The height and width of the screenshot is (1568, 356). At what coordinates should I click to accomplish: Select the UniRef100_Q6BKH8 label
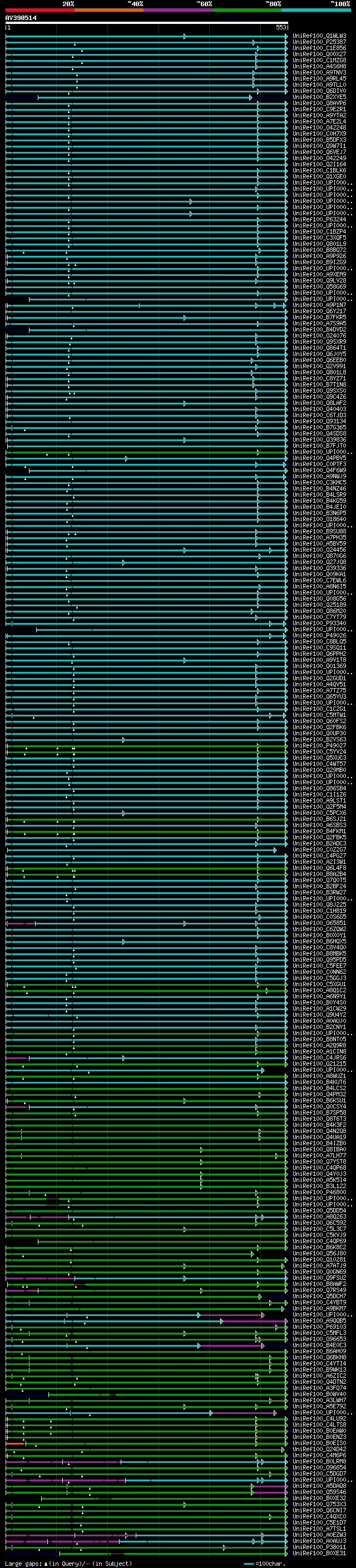[x=319, y=1357]
